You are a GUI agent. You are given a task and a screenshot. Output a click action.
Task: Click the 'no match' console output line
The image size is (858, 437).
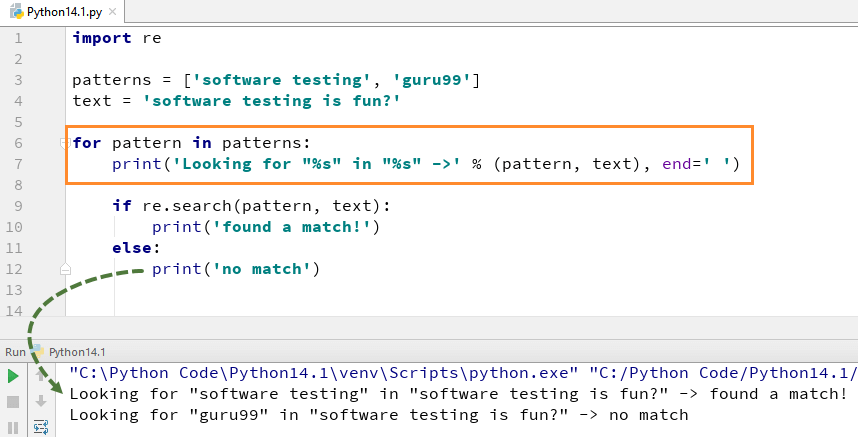coord(379,415)
